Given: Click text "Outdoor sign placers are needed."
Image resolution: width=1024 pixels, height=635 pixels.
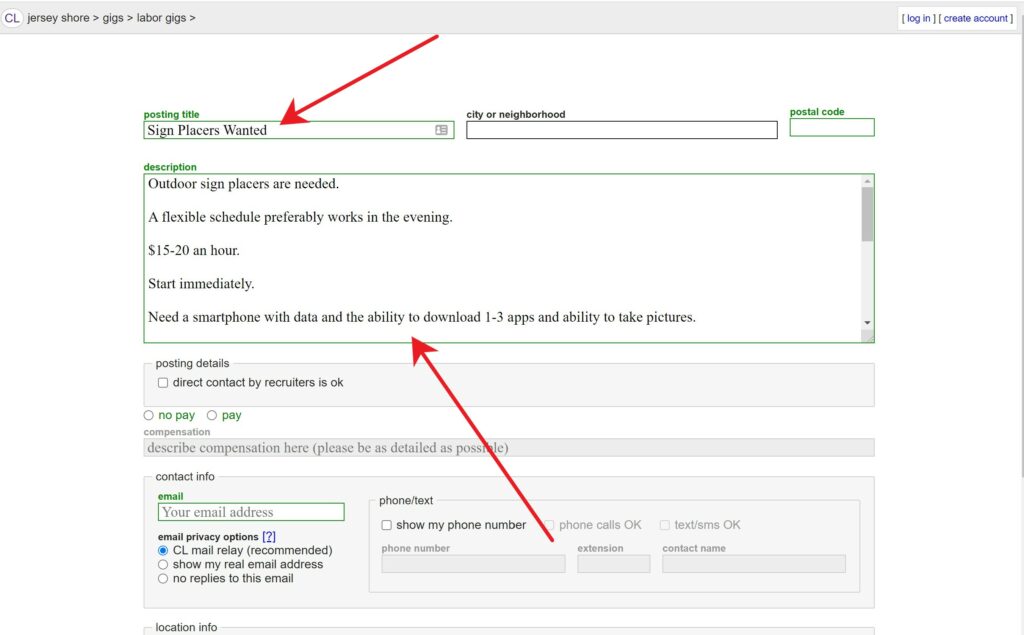Looking at the screenshot, I should 244,184.
